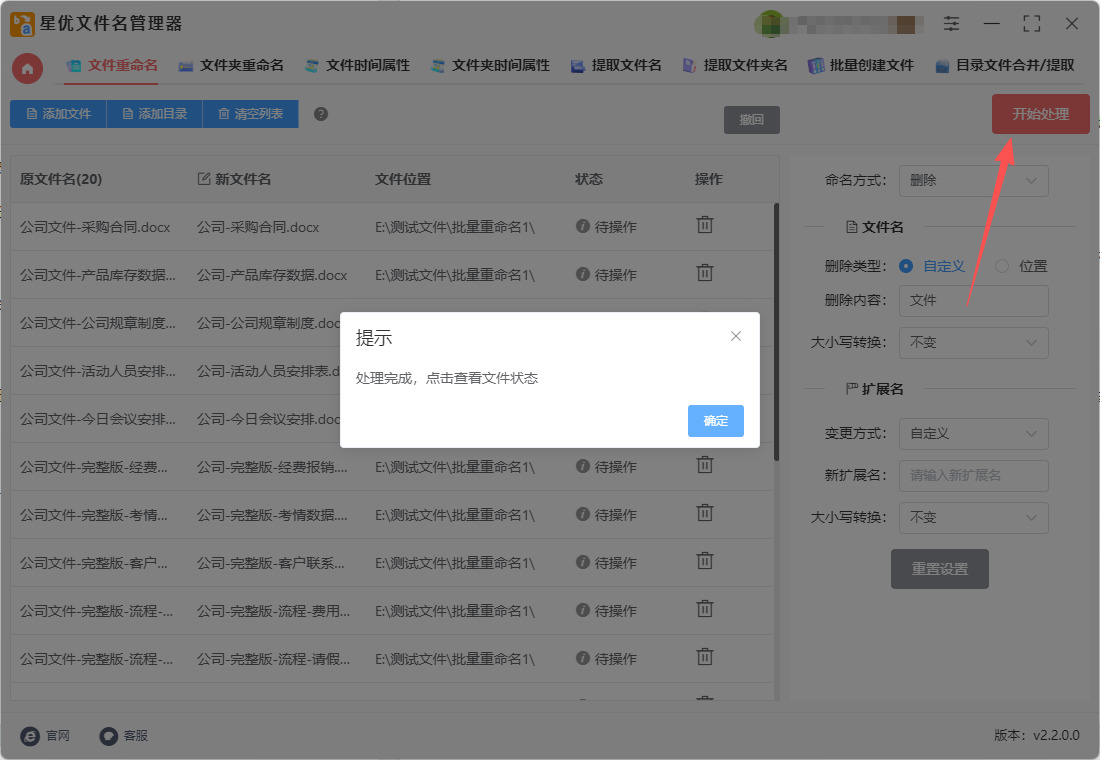Open 官网 official website icon

tap(31, 735)
